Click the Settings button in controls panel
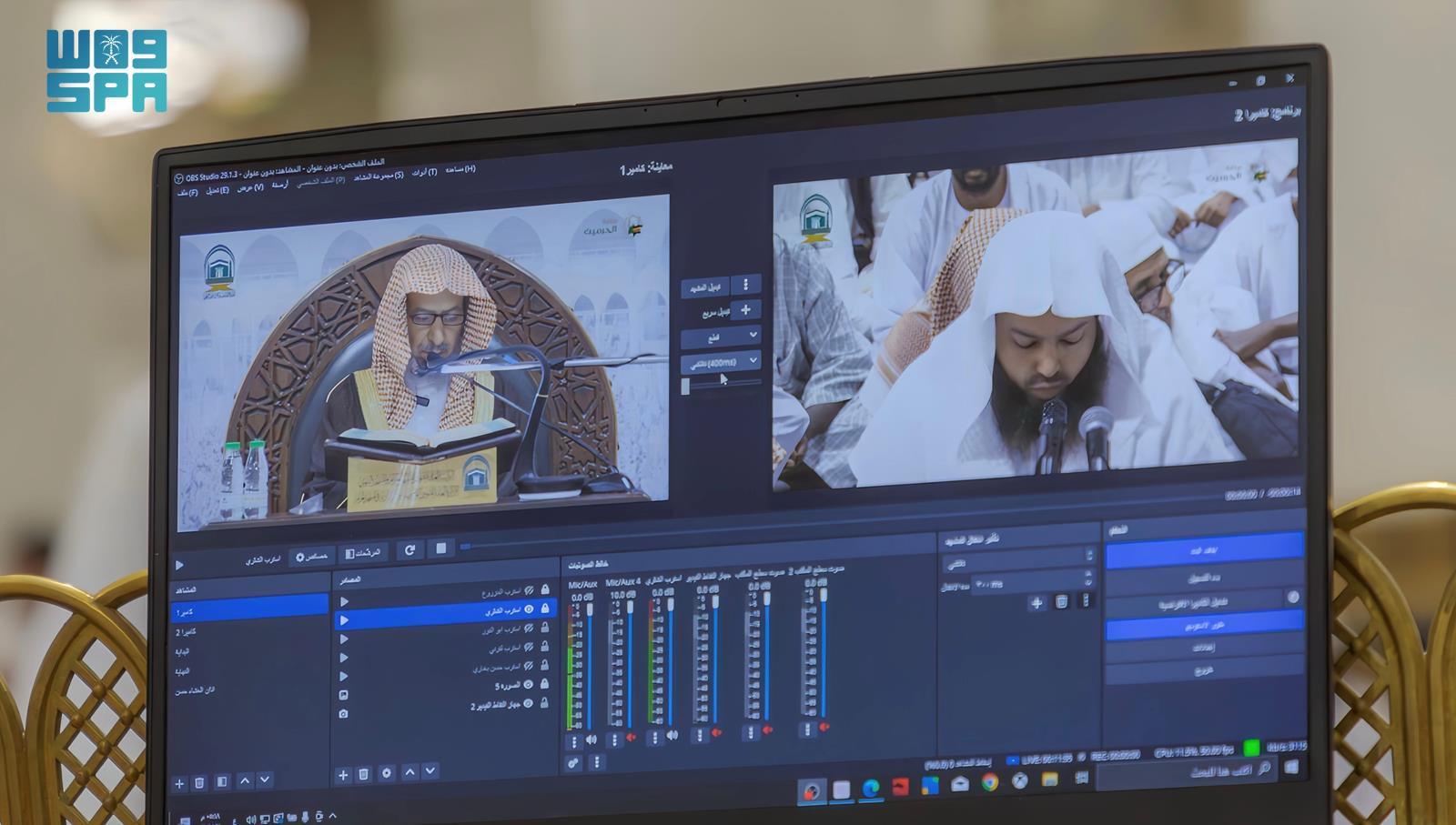The image size is (1456, 825). click(1203, 648)
